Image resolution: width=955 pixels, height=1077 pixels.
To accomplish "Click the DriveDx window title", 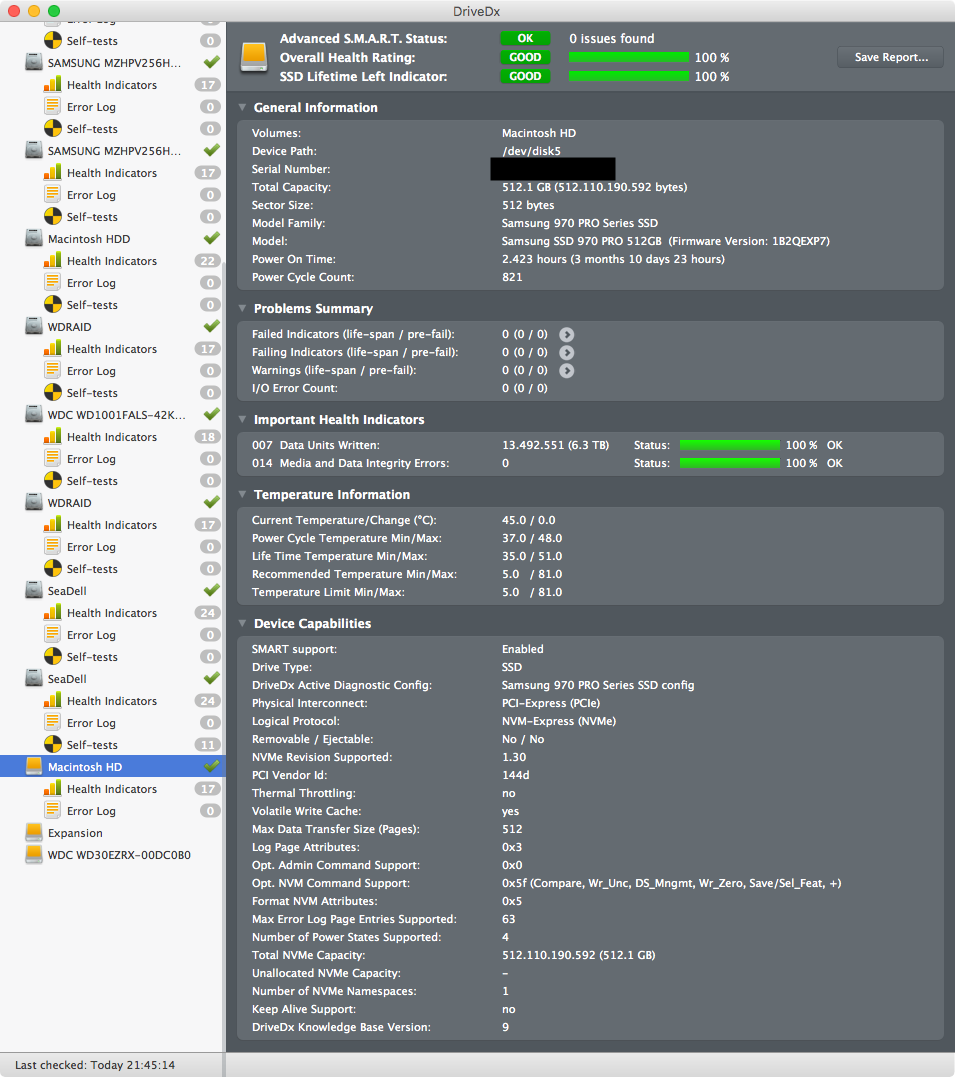I will 477,11.
